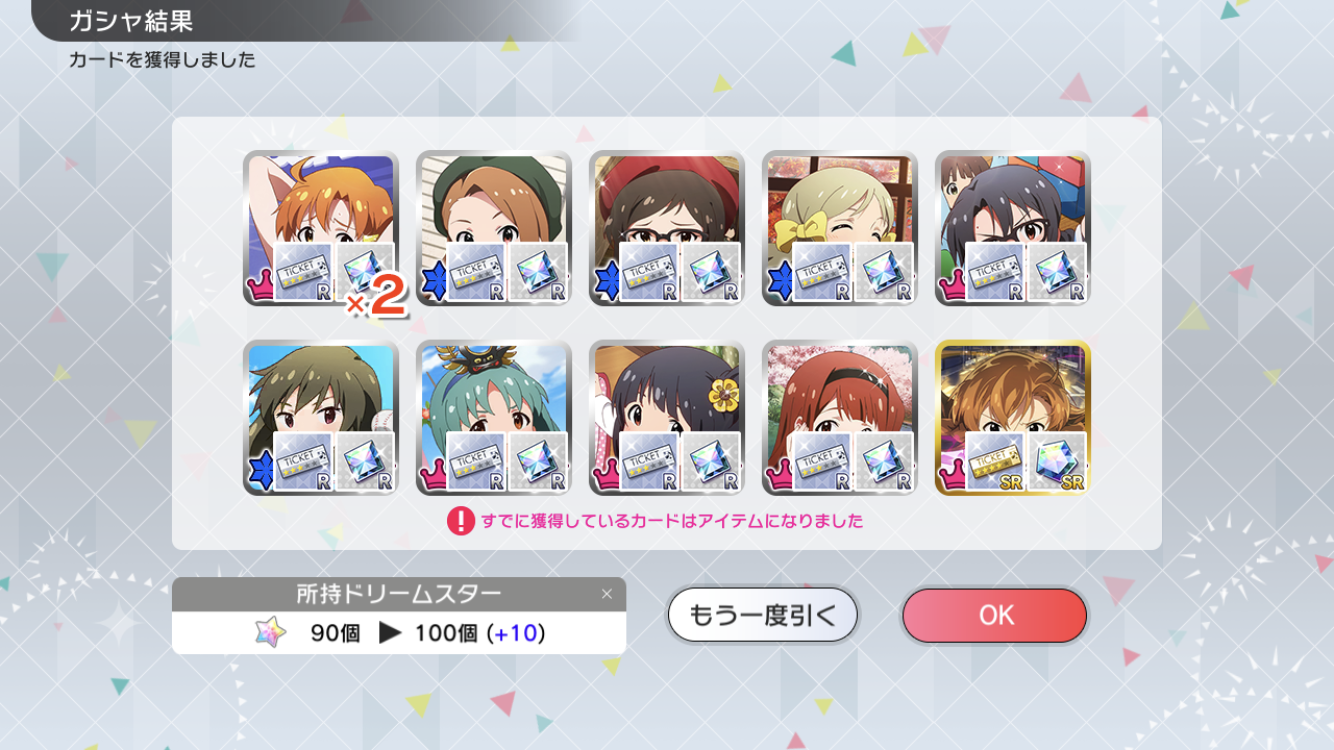Tap the pink crown icon on the first card
1334x750 pixels.
pyautogui.click(x=260, y=287)
